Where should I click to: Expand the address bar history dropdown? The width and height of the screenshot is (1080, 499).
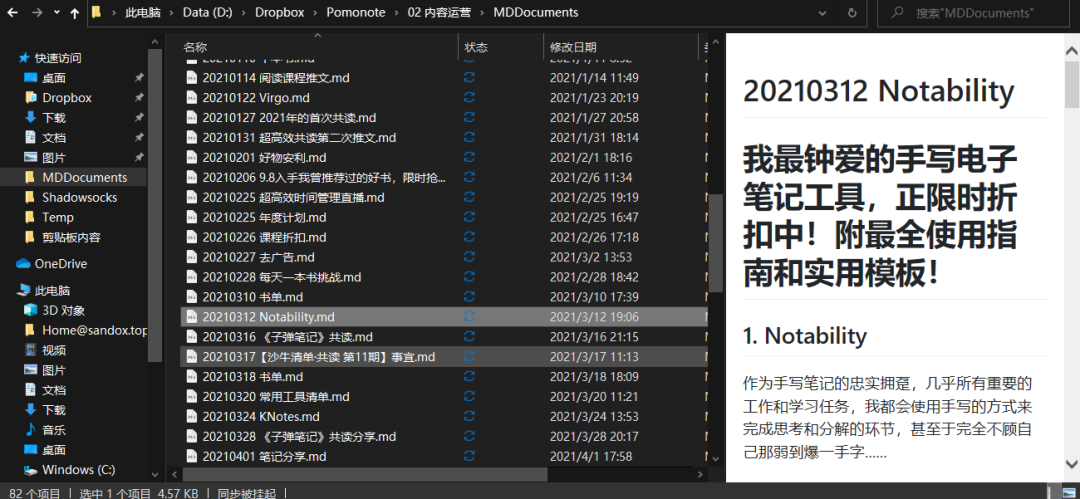pyautogui.click(x=822, y=12)
